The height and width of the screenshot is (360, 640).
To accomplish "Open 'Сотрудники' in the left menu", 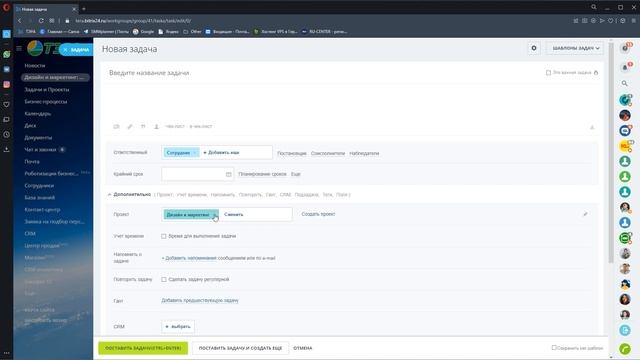I will (39, 186).
